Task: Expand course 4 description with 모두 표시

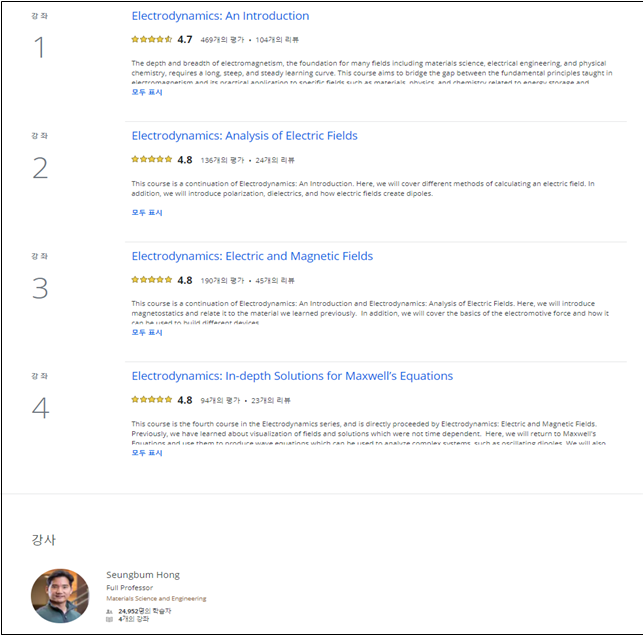Action: click(147, 453)
